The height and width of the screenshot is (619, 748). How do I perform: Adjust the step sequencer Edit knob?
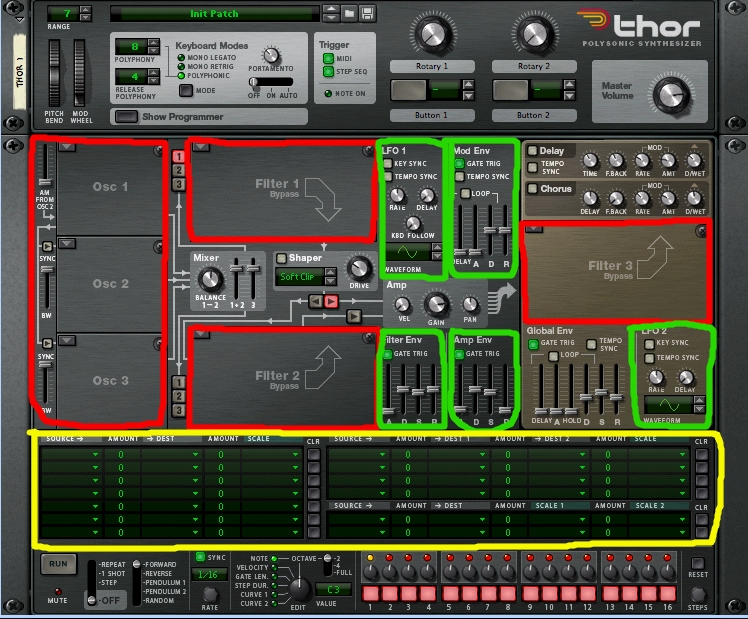coord(300,589)
